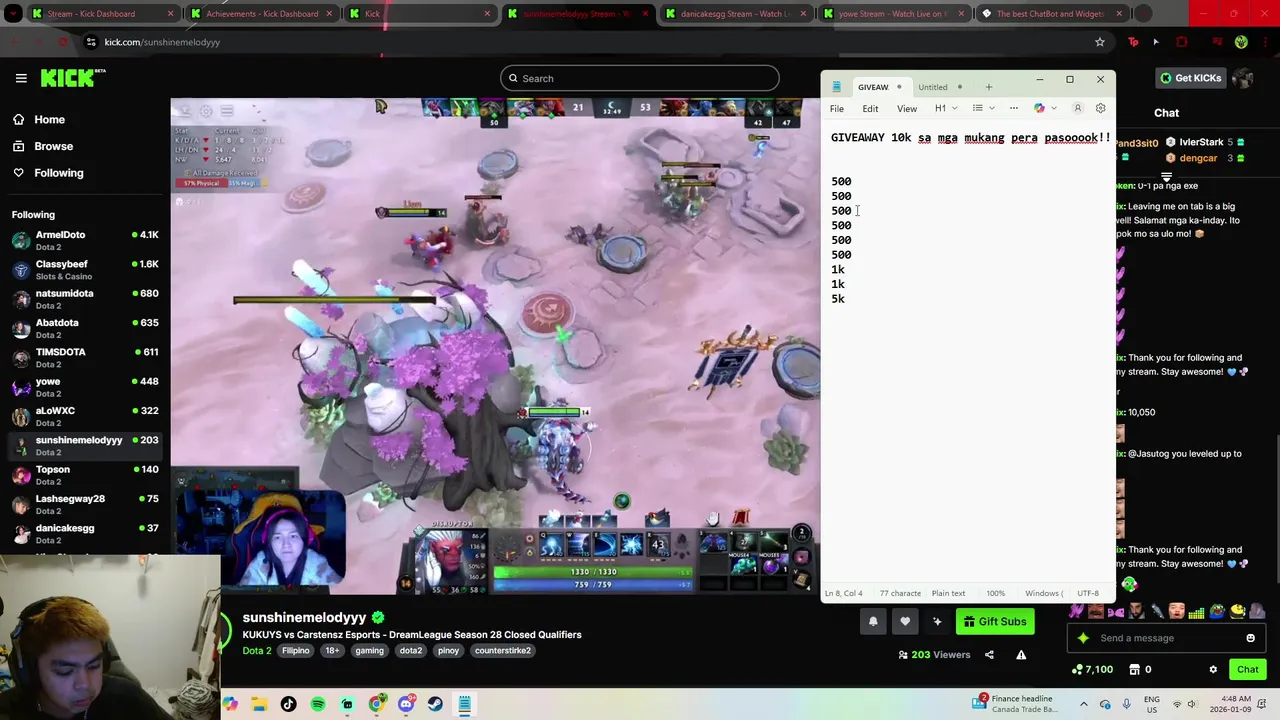The width and height of the screenshot is (1280, 720).
Task: Open TikTok from the taskbar
Action: [289, 704]
